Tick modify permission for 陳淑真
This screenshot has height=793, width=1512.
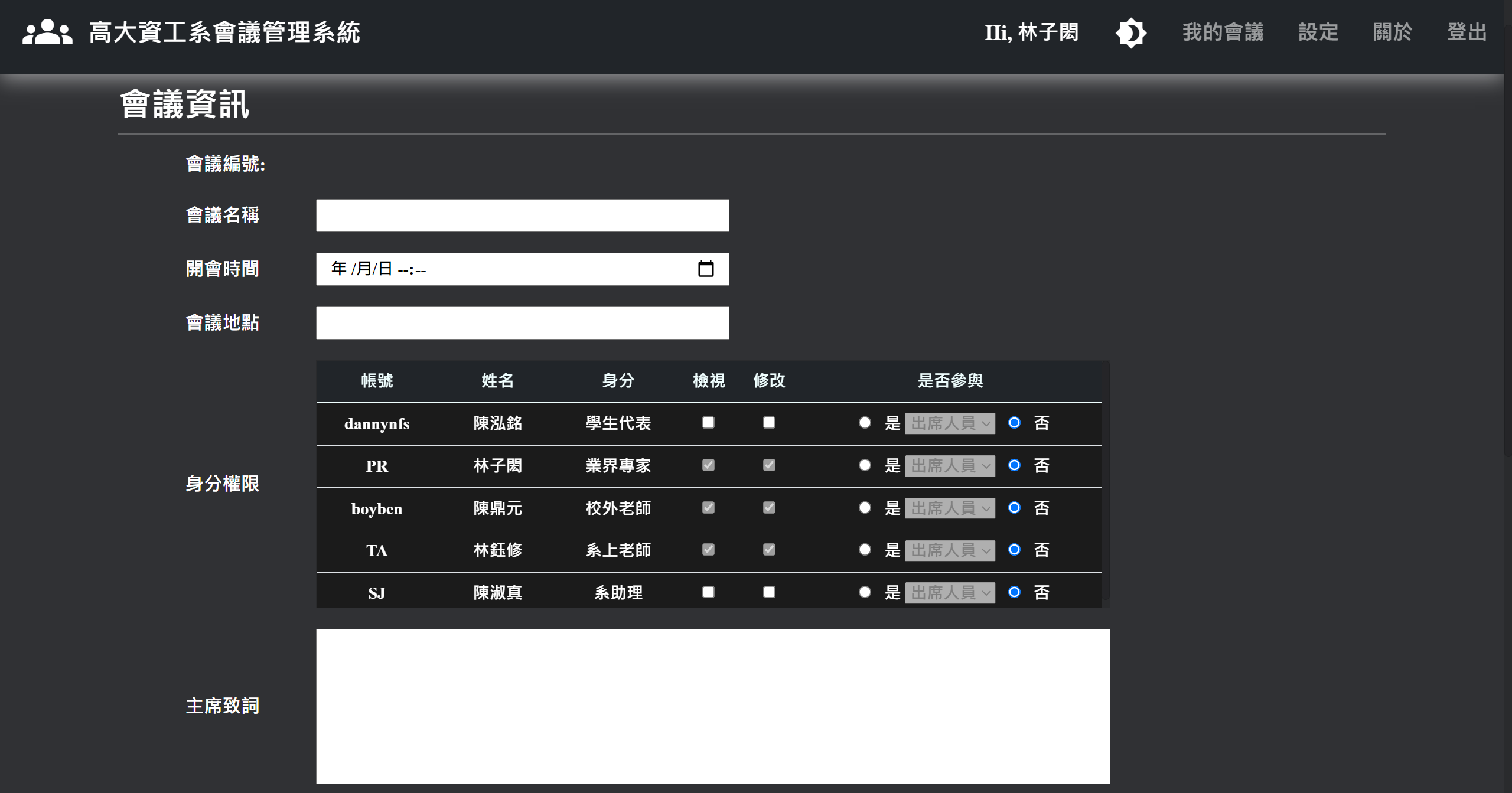pos(769,592)
